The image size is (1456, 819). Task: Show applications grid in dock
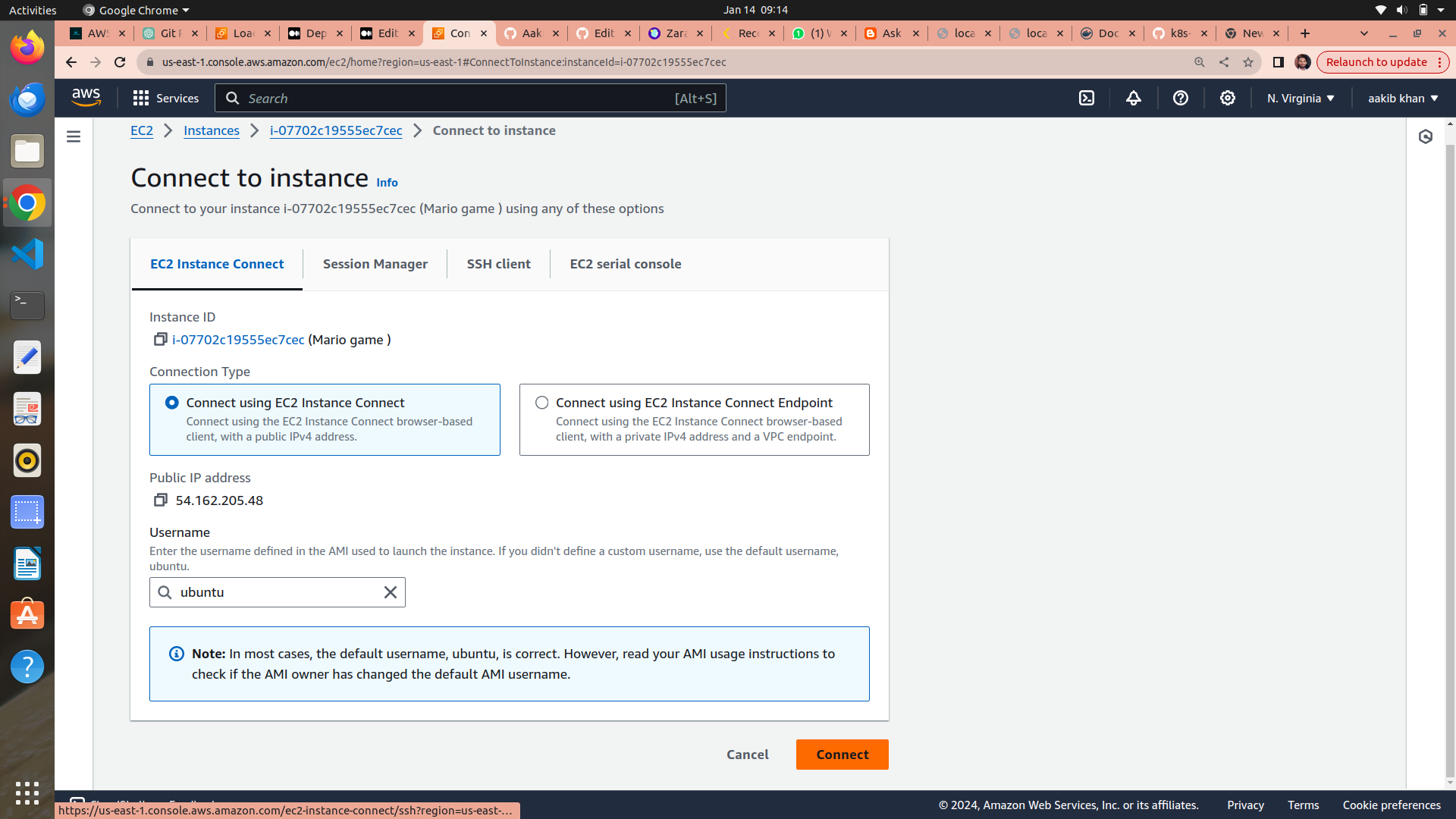[27, 792]
